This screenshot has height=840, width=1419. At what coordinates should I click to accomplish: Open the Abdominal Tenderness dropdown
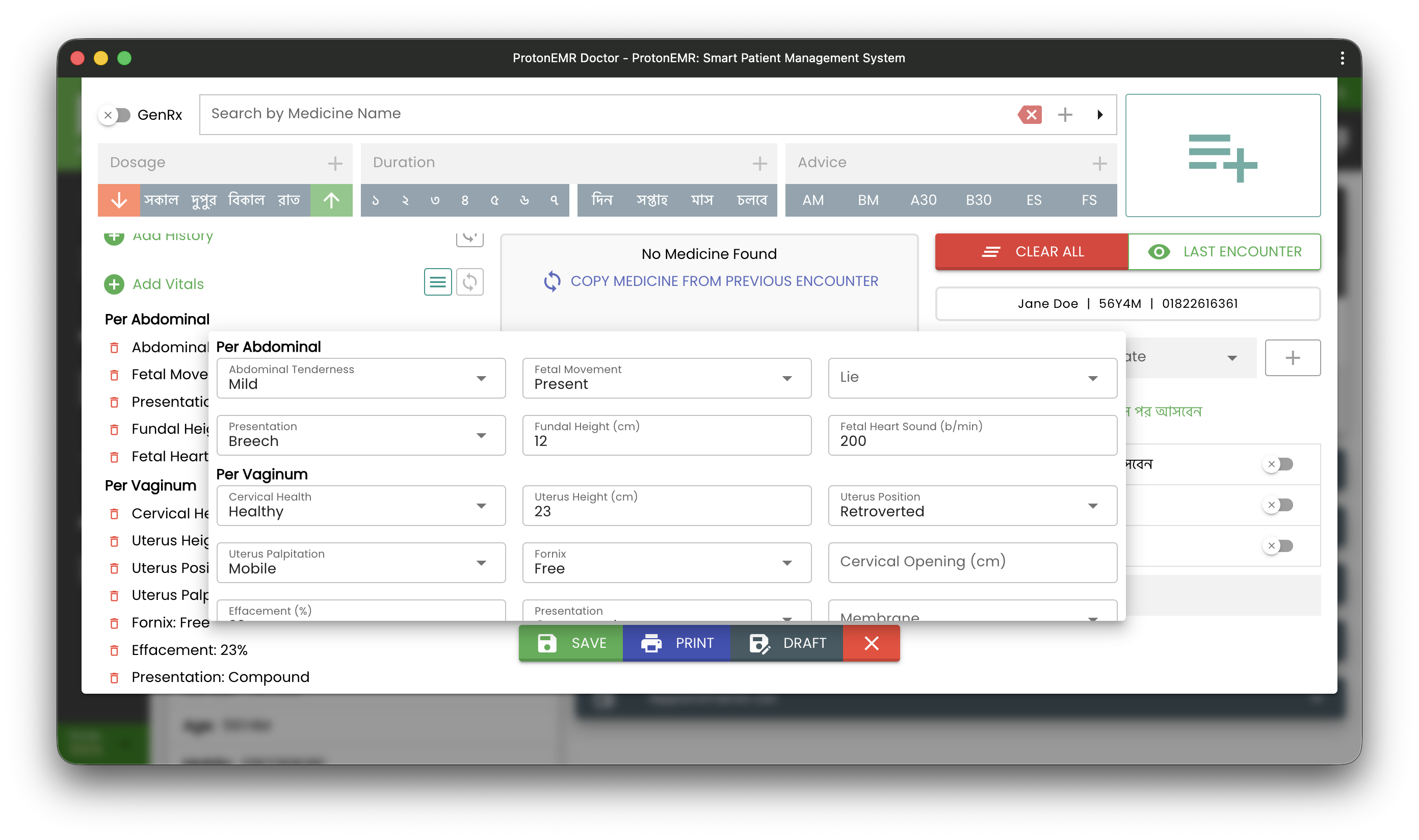click(481, 378)
